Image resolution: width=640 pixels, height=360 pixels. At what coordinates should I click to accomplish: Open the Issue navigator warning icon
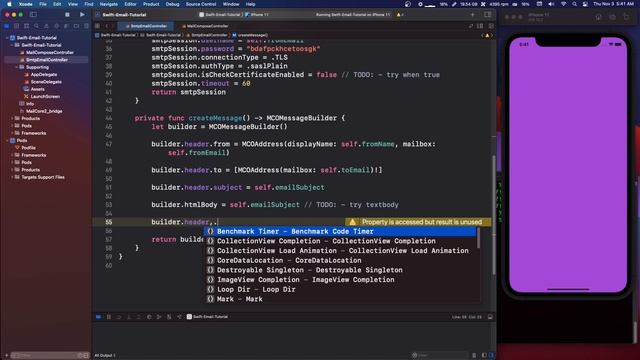click(46, 26)
